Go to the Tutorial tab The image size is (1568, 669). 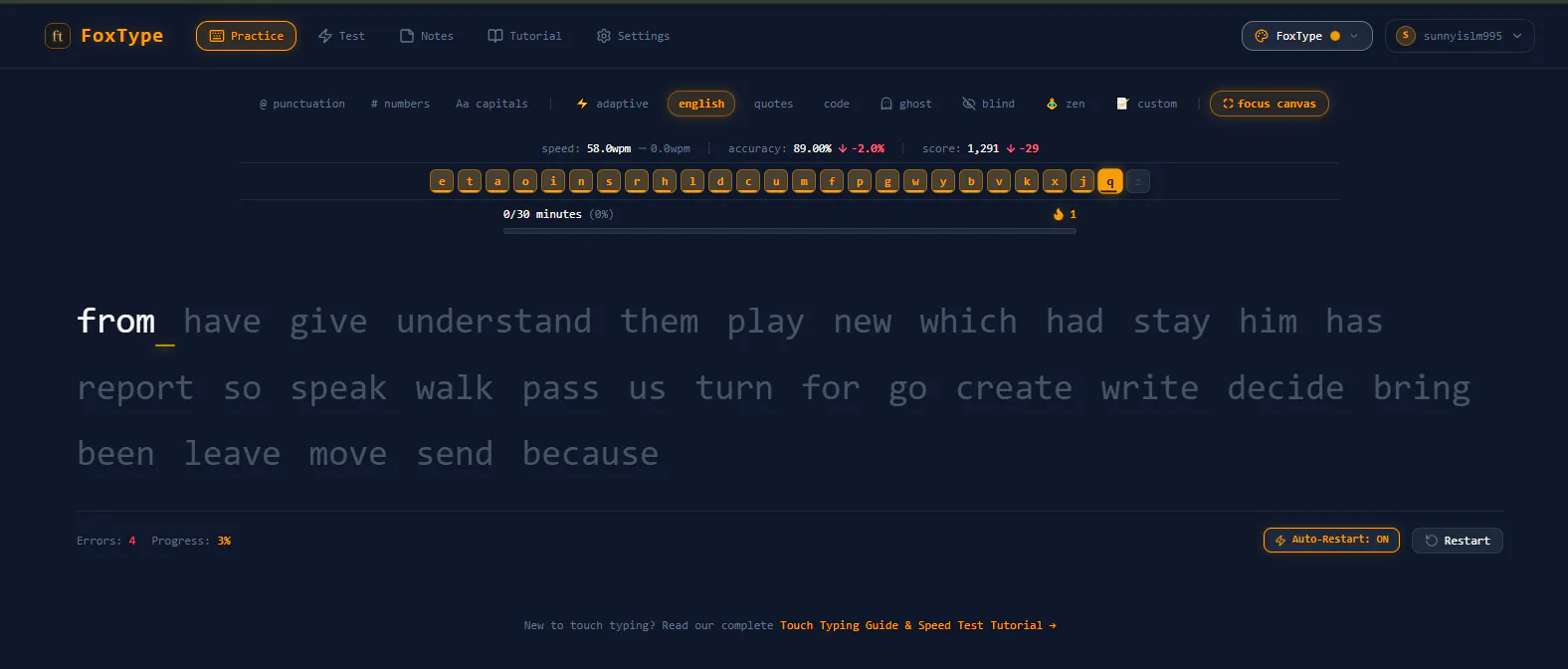click(x=524, y=36)
